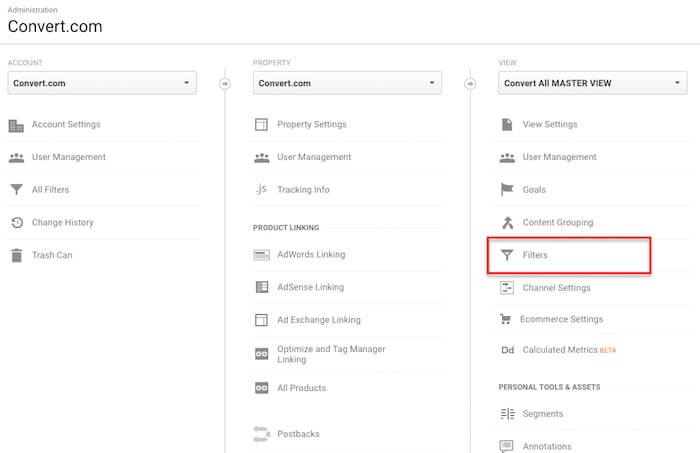Click the Content Grouping icon
Viewport: 700px width, 453px height.
point(506,223)
